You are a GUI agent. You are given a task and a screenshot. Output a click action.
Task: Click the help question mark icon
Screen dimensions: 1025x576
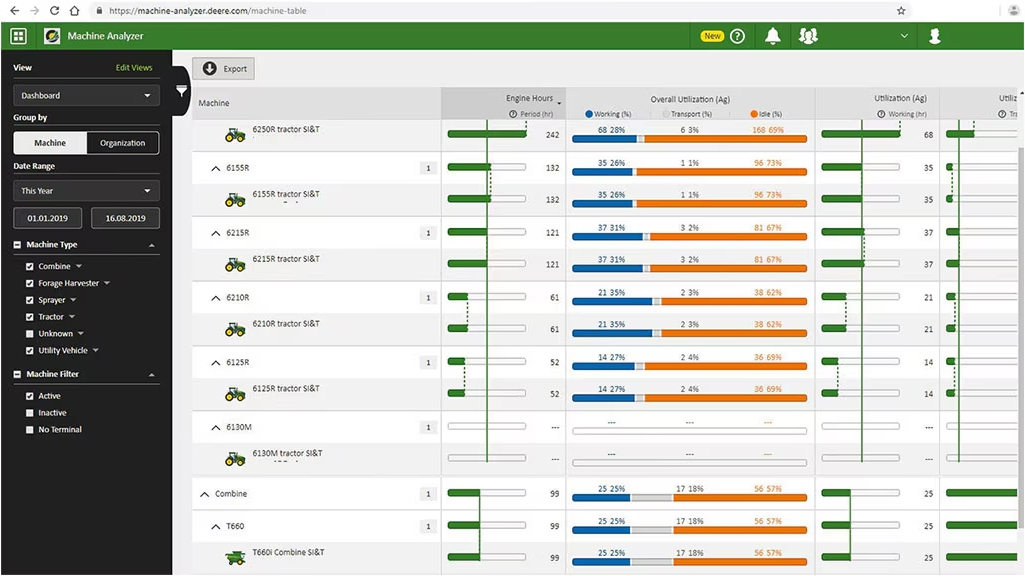click(738, 36)
